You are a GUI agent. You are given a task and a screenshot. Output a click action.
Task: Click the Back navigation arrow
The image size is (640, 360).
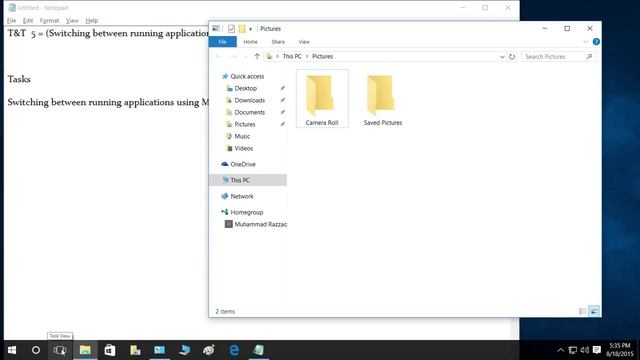pyautogui.click(x=218, y=56)
